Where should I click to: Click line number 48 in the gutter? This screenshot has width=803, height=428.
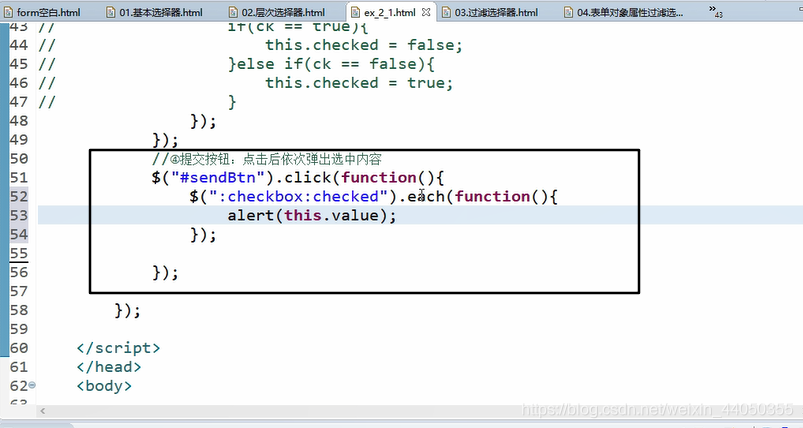pyautogui.click(x=18, y=121)
